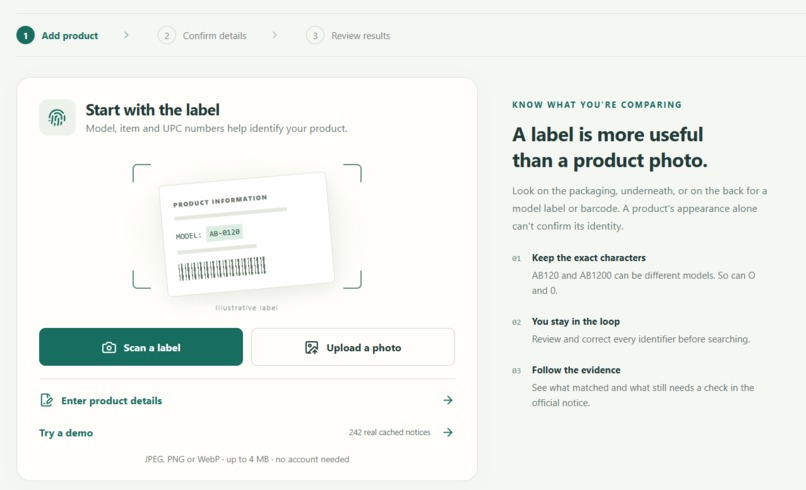The height and width of the screenshot is (490, 806).
Task: Click the AB-0120 model value on the label
Action: (x=225, y=232)
